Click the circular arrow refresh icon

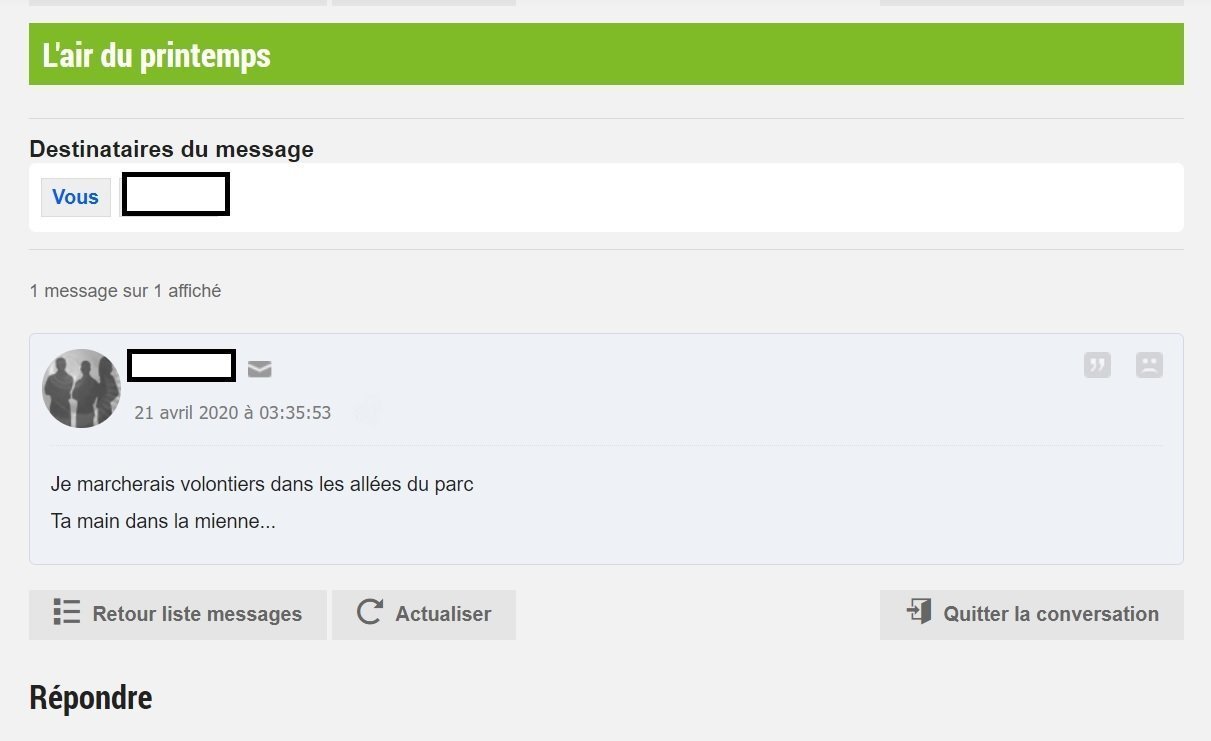pyautogui.click(x=369, y=612)
